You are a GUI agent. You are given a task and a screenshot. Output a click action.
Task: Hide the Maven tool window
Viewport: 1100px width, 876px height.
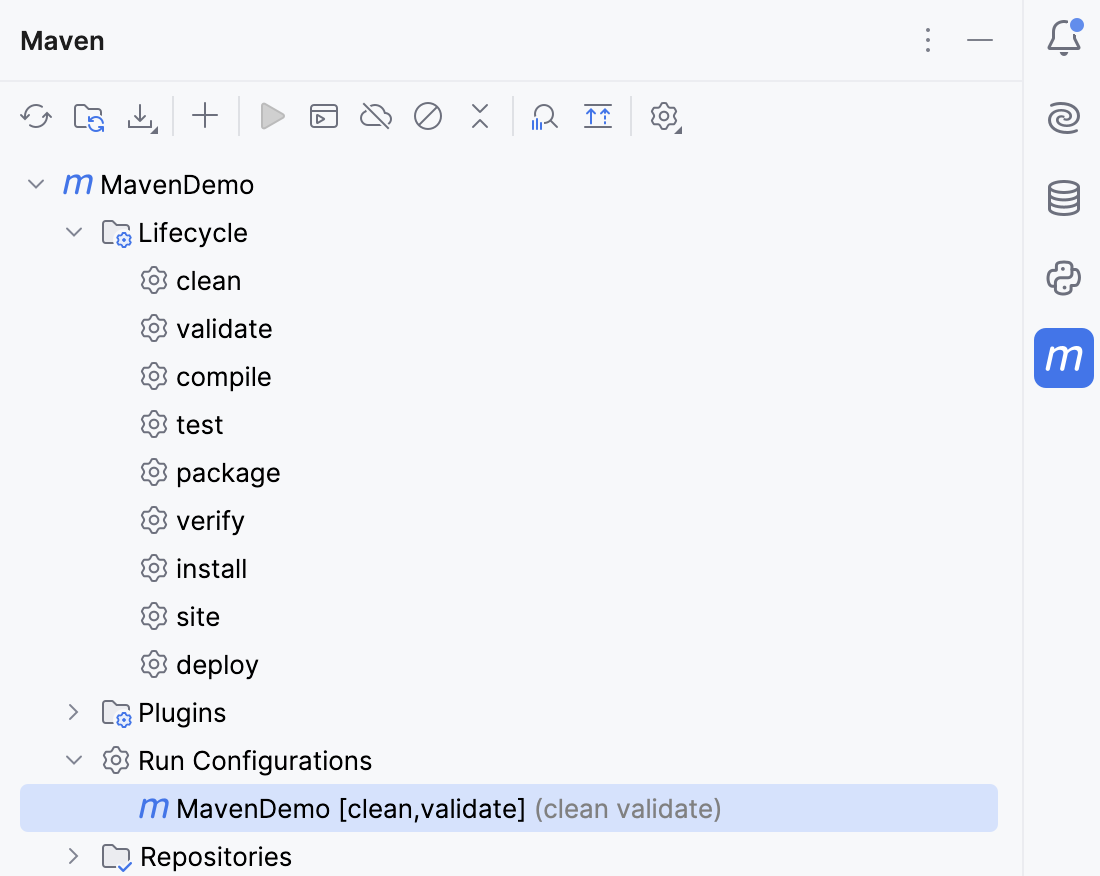(x=980, y=40)
